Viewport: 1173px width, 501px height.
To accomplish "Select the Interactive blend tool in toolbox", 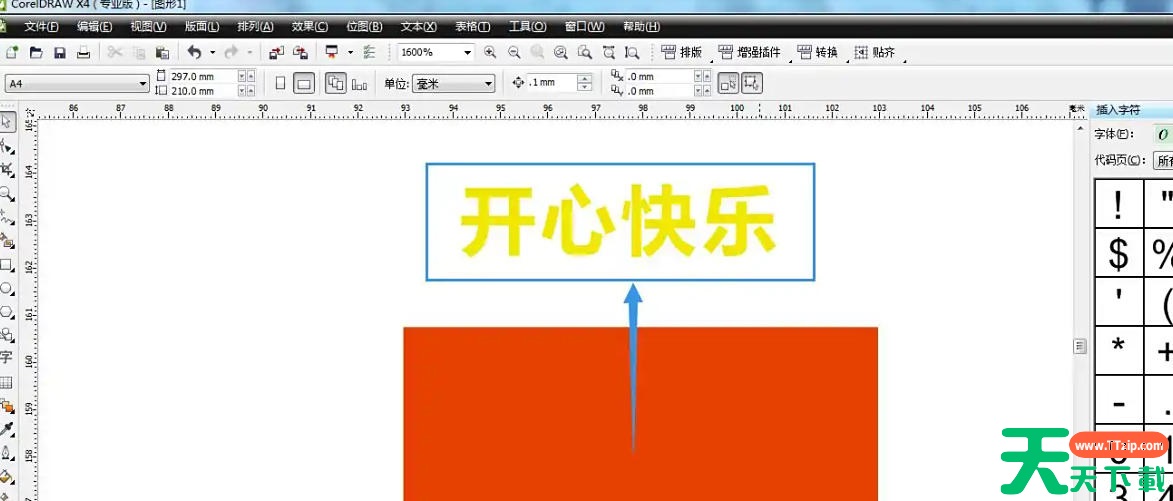I will pos(7,406).
